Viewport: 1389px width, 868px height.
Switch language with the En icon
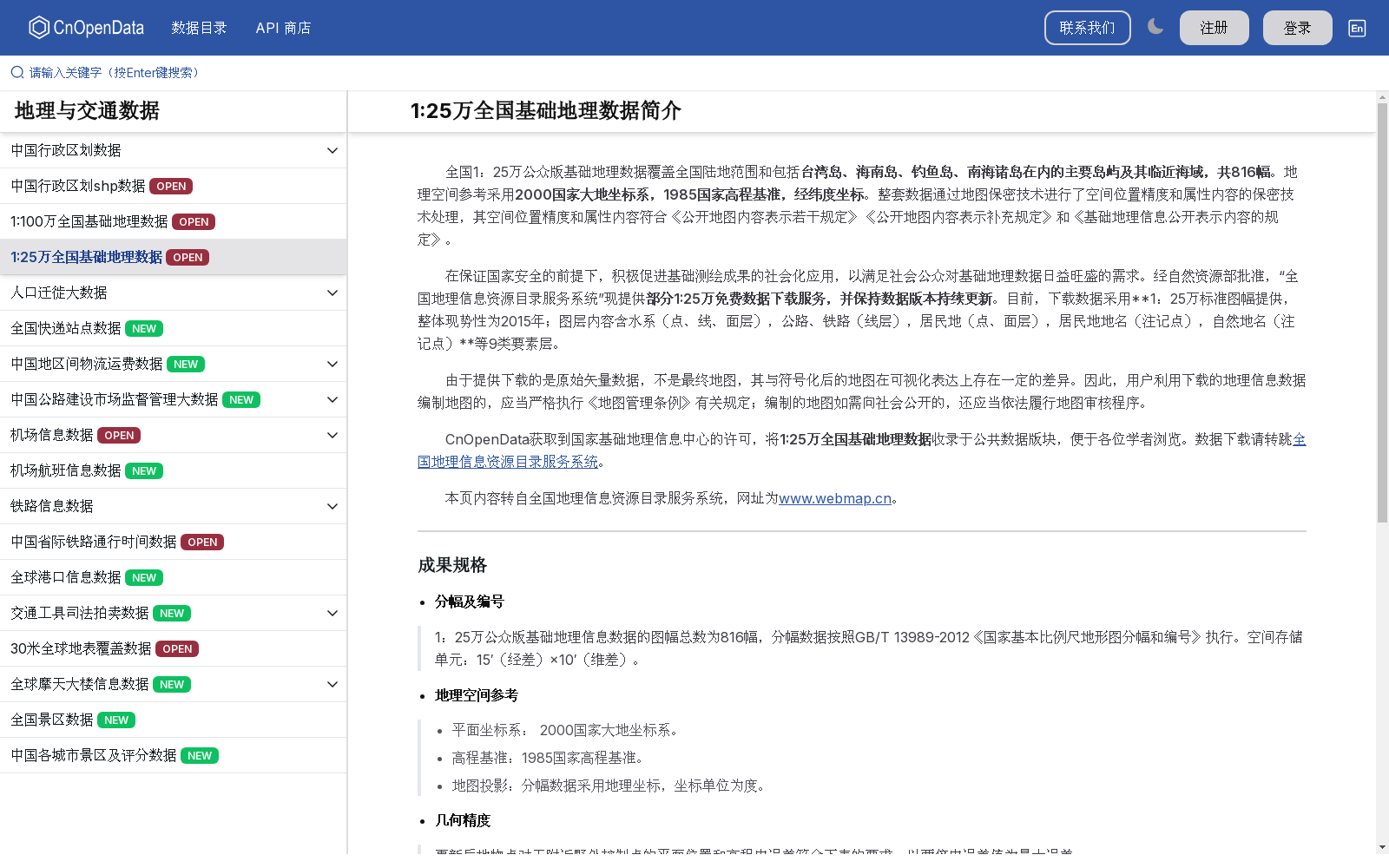[1357, 28]
